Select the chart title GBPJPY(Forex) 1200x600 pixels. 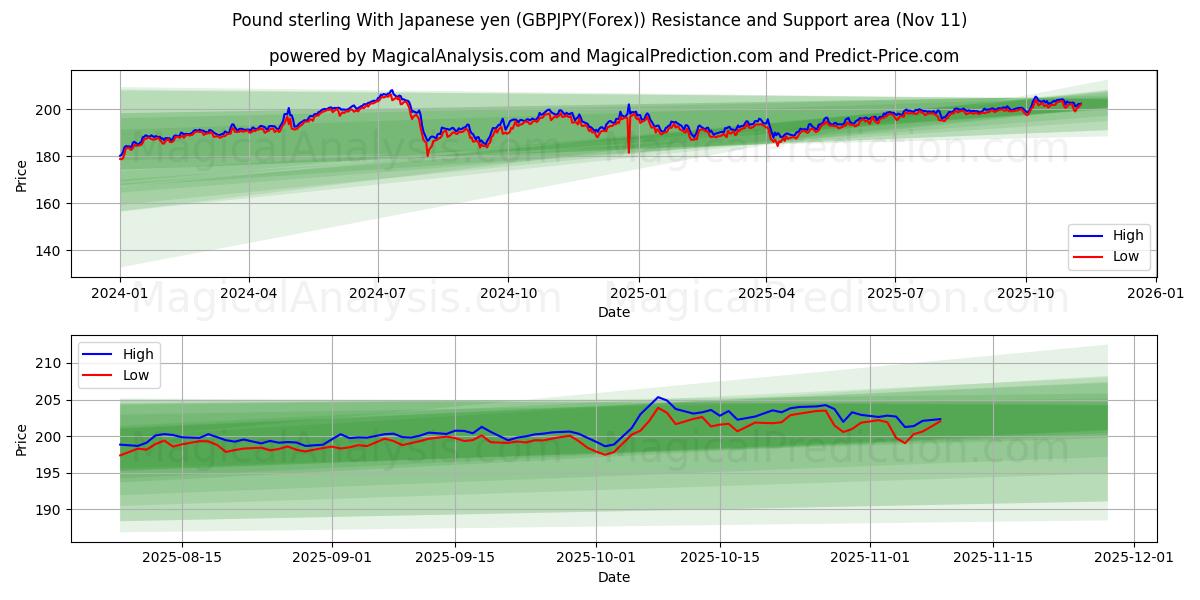coord(594,18)
